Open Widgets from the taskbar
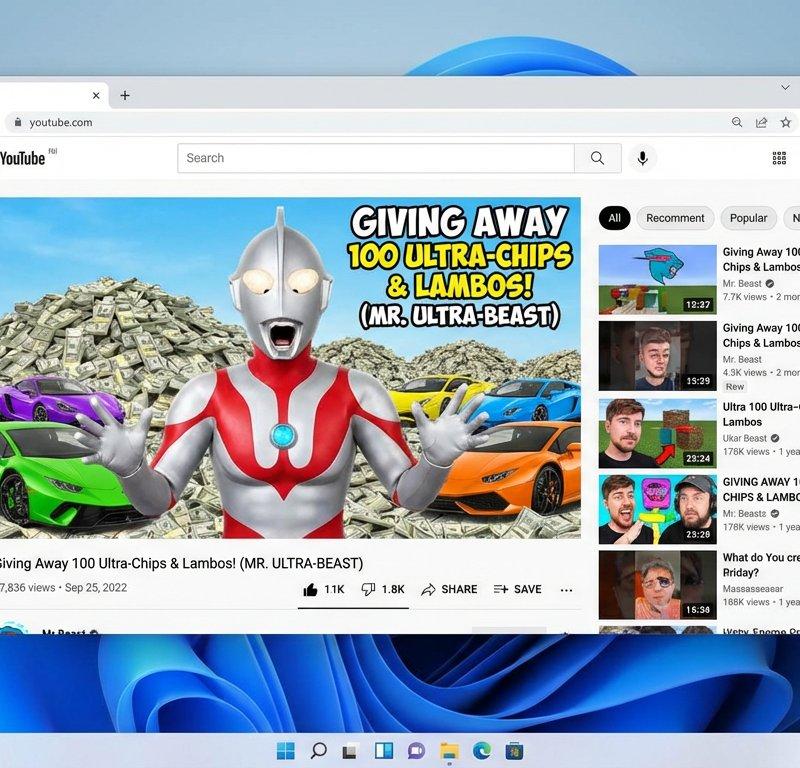 coord(384,751)
